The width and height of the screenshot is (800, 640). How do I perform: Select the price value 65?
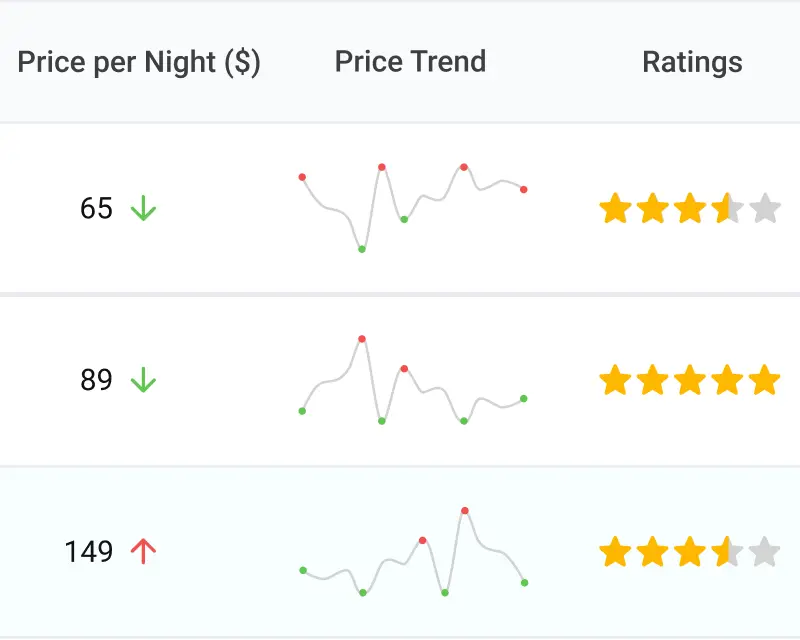(x=96, y=209)
